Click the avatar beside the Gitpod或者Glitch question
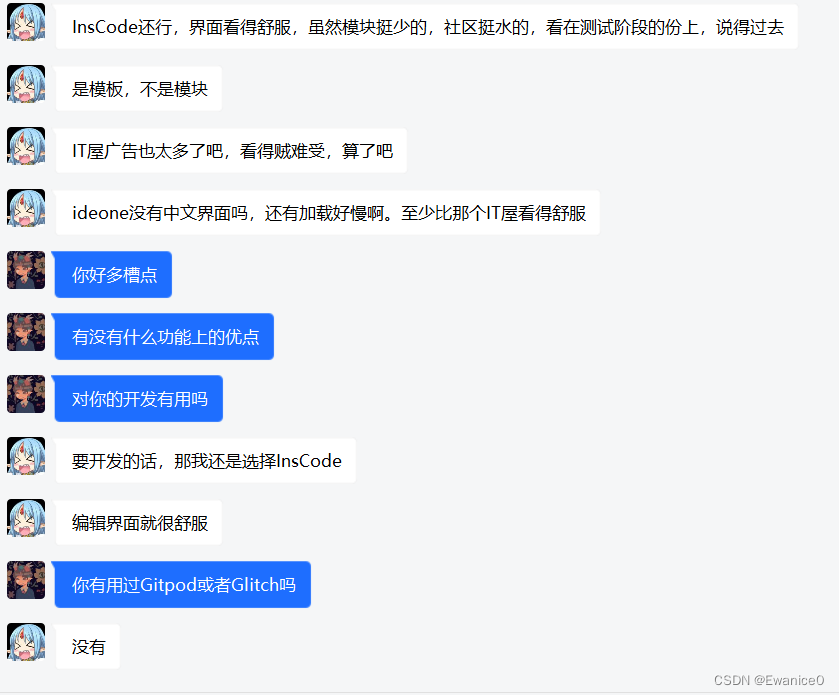839x695 pixels. pos(26,580)
